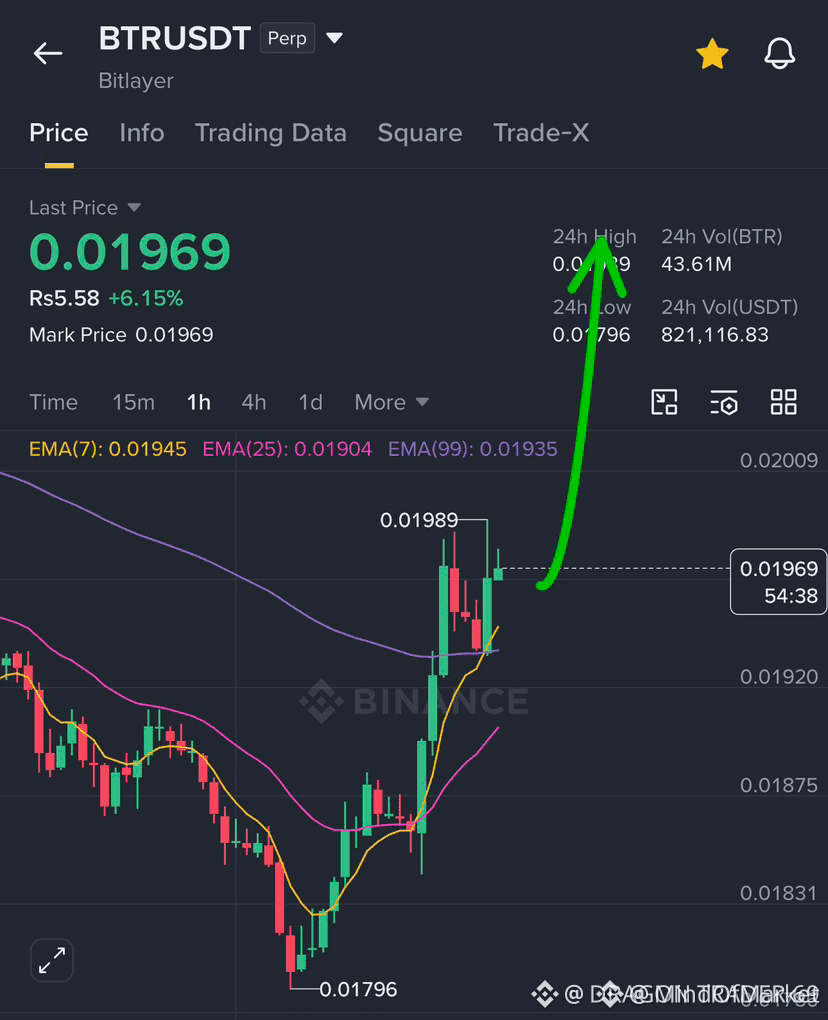Tap the 0.01920 price axis label
828x1020 pixels.
point(779,677)
